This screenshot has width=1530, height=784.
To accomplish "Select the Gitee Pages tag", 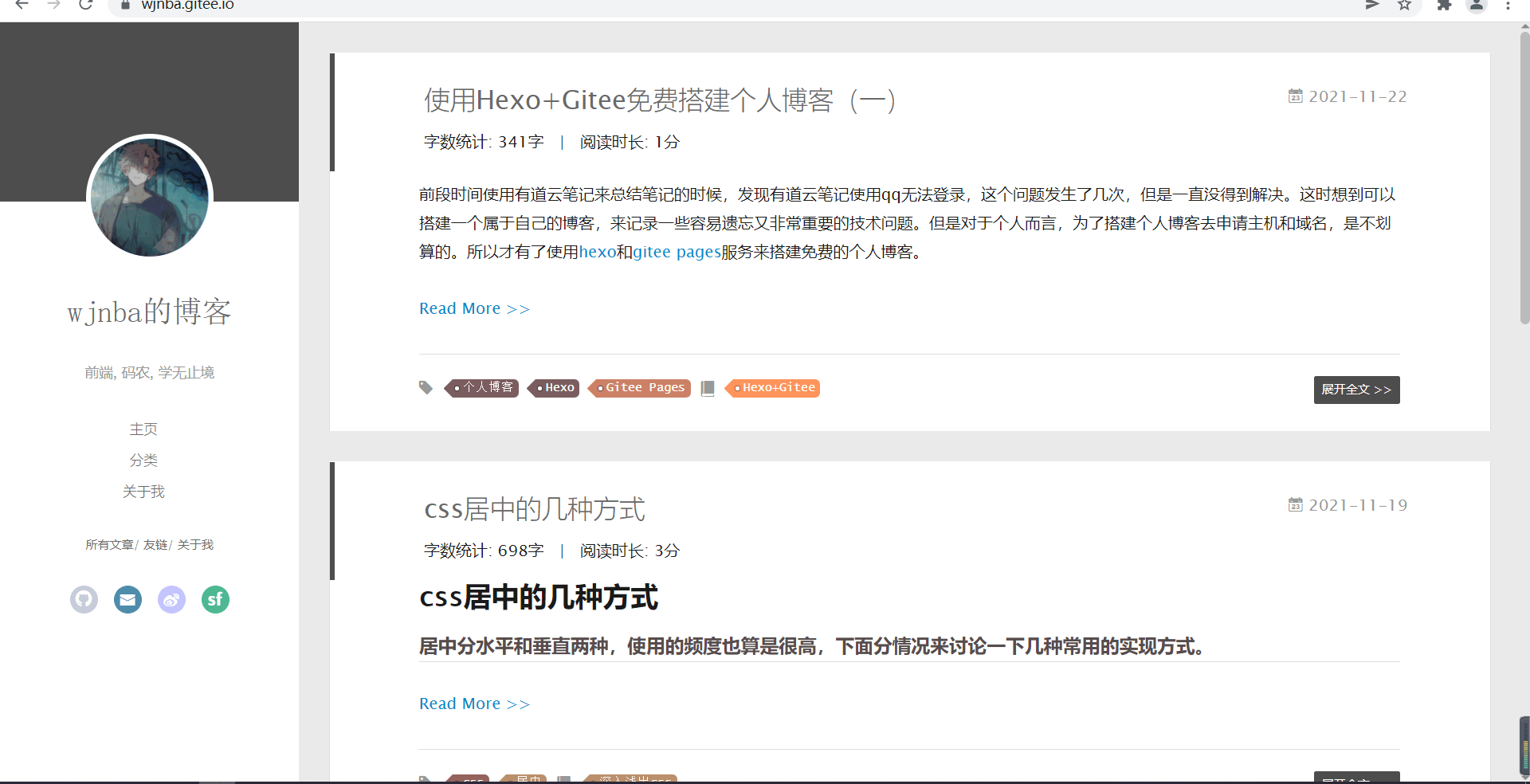I will click(644, 388).
